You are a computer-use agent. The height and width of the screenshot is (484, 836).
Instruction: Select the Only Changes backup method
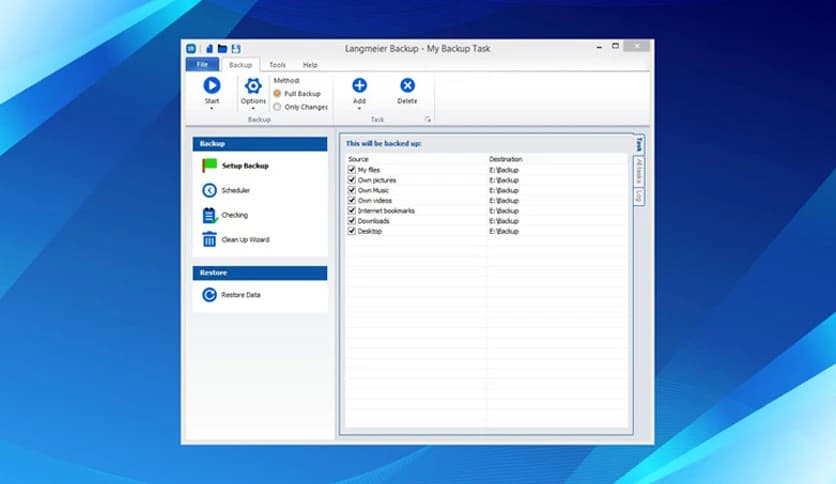277,107
